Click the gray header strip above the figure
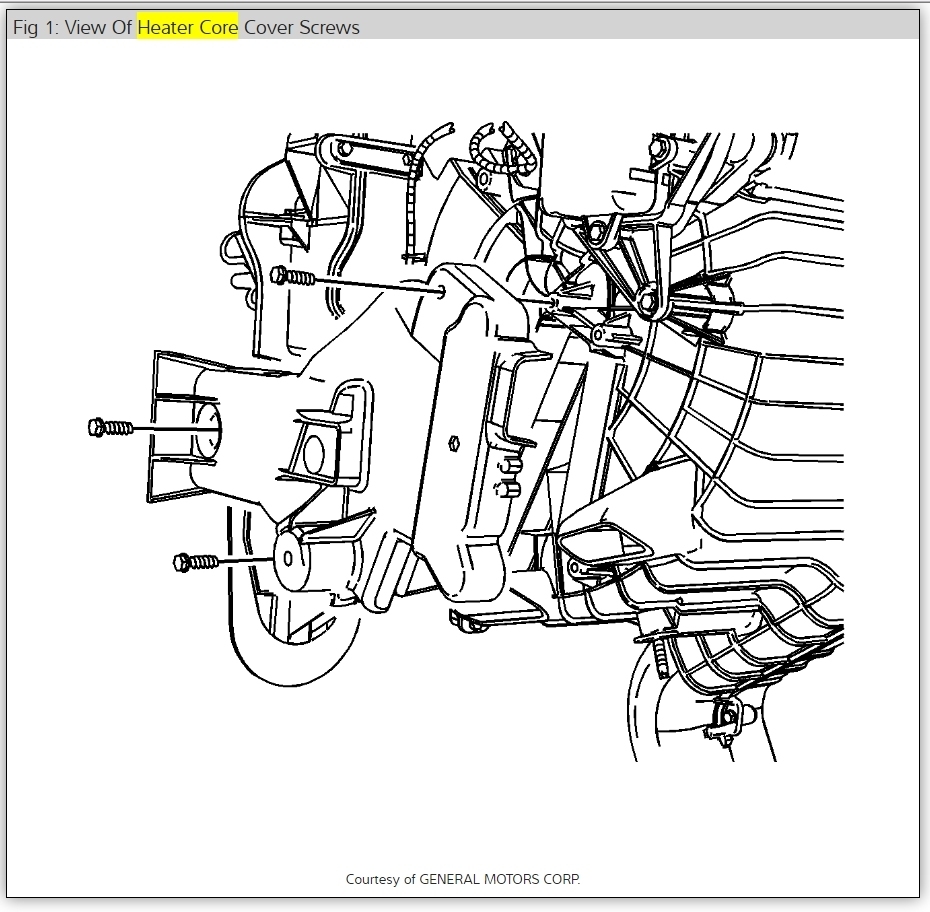 coord(600,28)
